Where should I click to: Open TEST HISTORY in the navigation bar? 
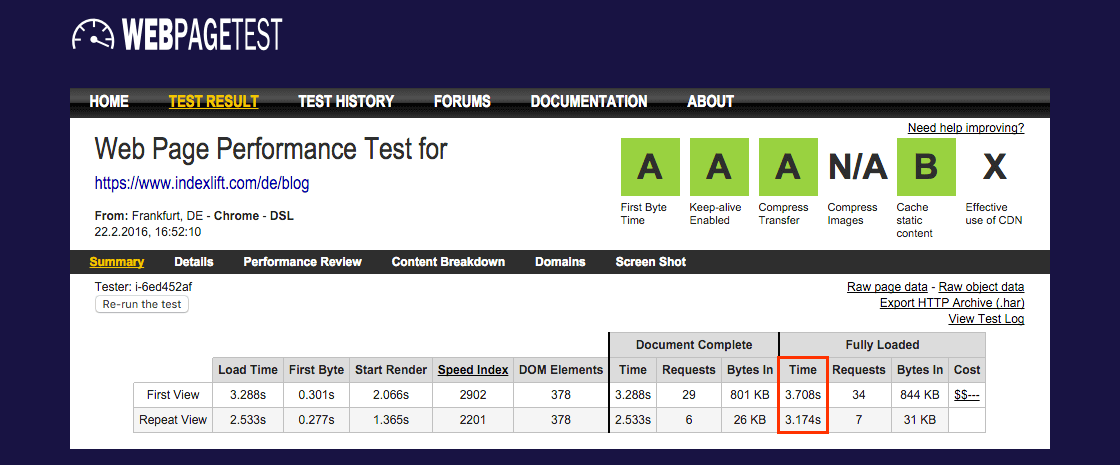pos(346,101)
